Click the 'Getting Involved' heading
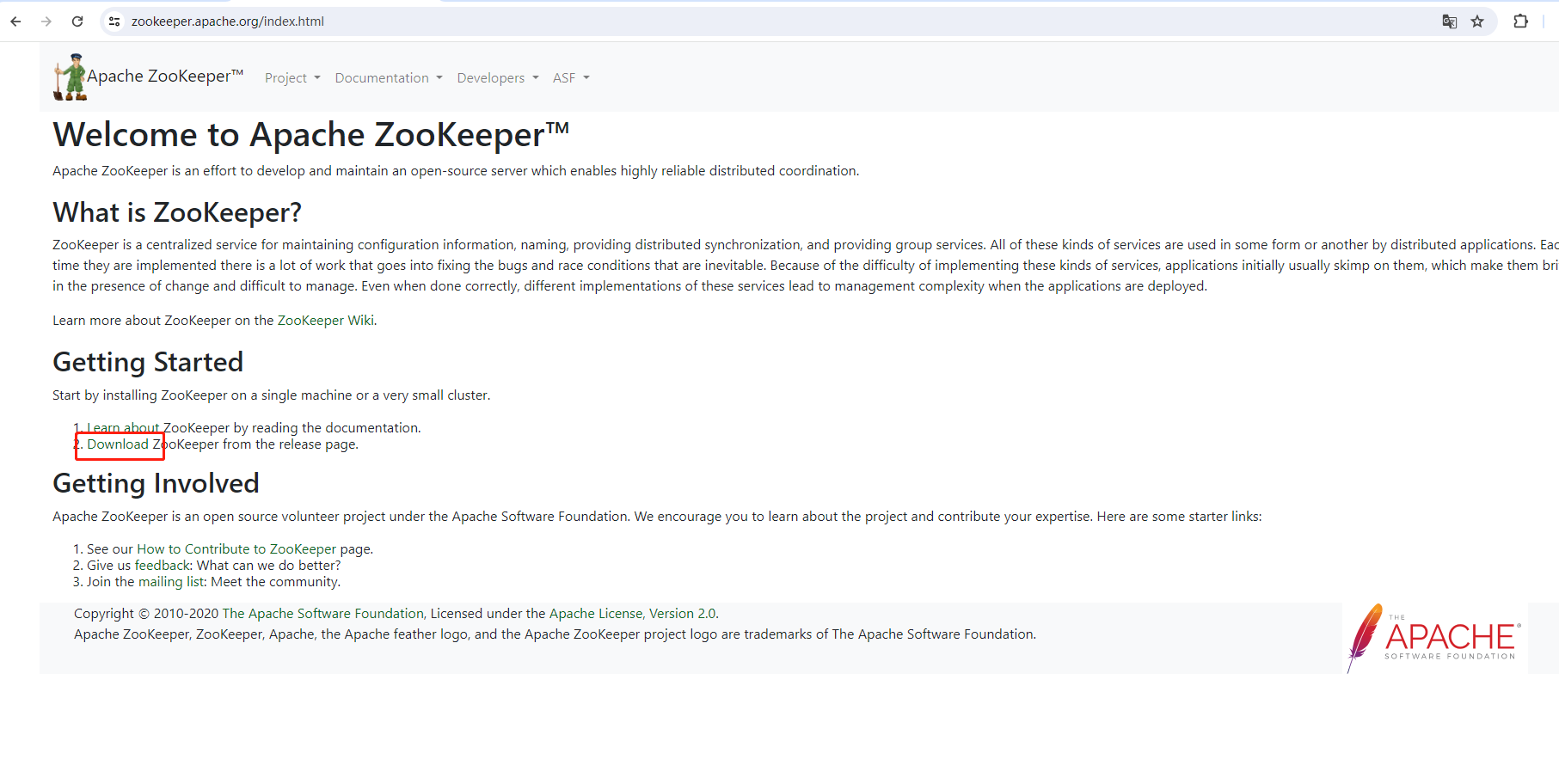The image size is (1559, 784). [x=156, y=483]
